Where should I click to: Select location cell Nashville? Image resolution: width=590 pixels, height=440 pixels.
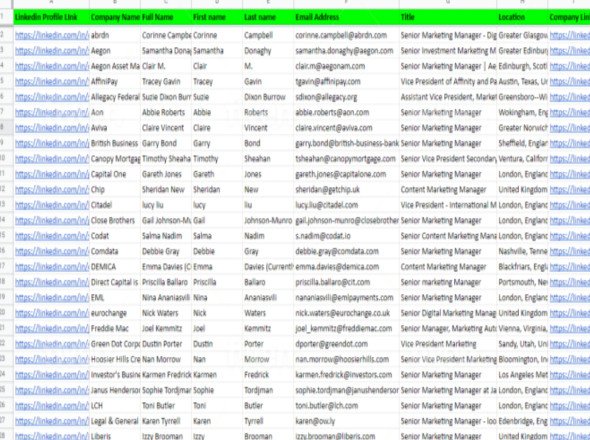coord(523,251)
